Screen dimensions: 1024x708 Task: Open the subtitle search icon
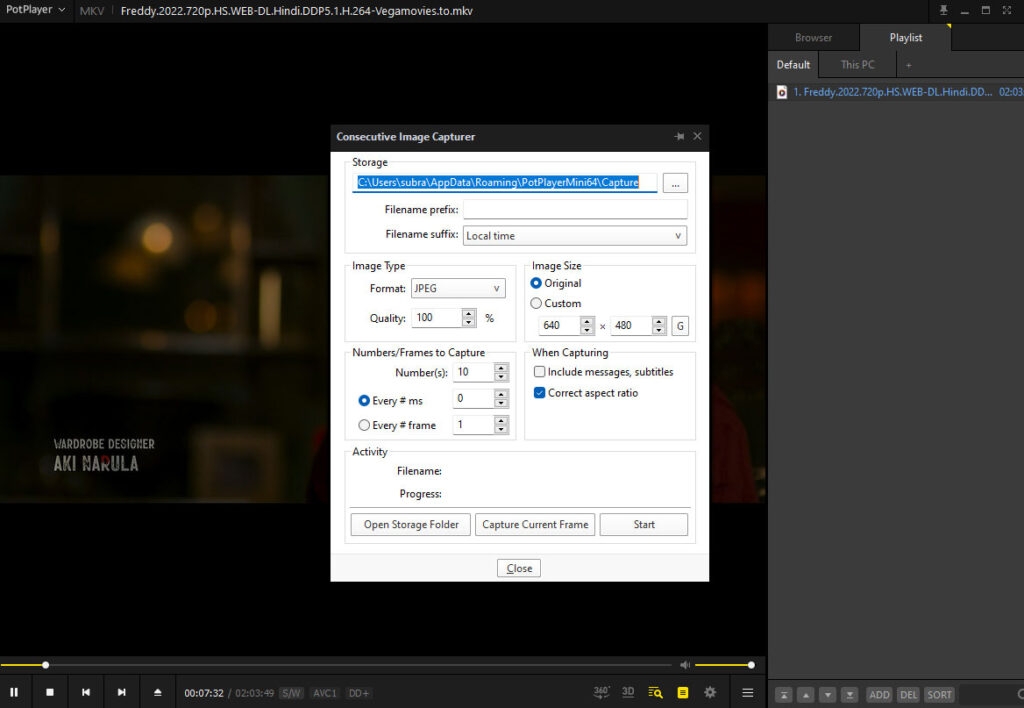click(655, 691)
